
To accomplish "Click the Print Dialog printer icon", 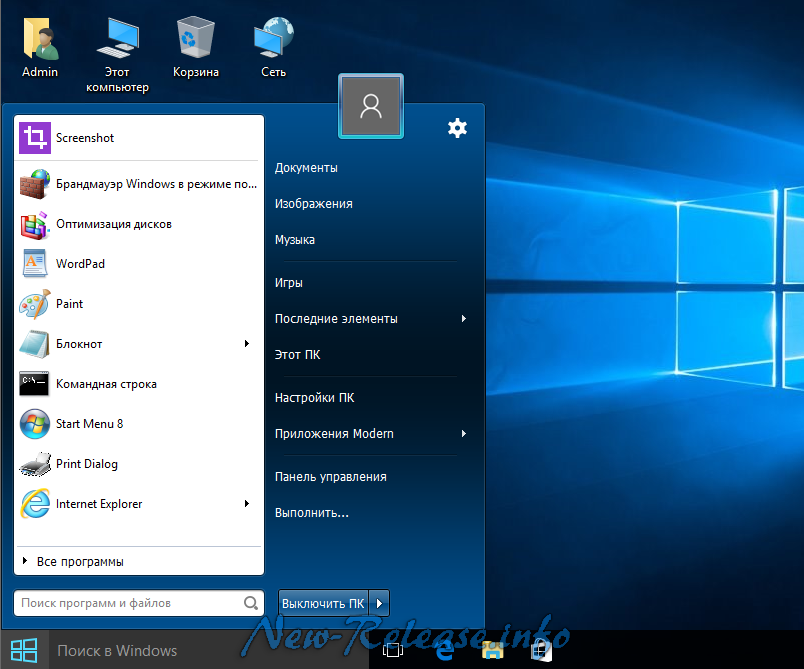I will (35, 464).
